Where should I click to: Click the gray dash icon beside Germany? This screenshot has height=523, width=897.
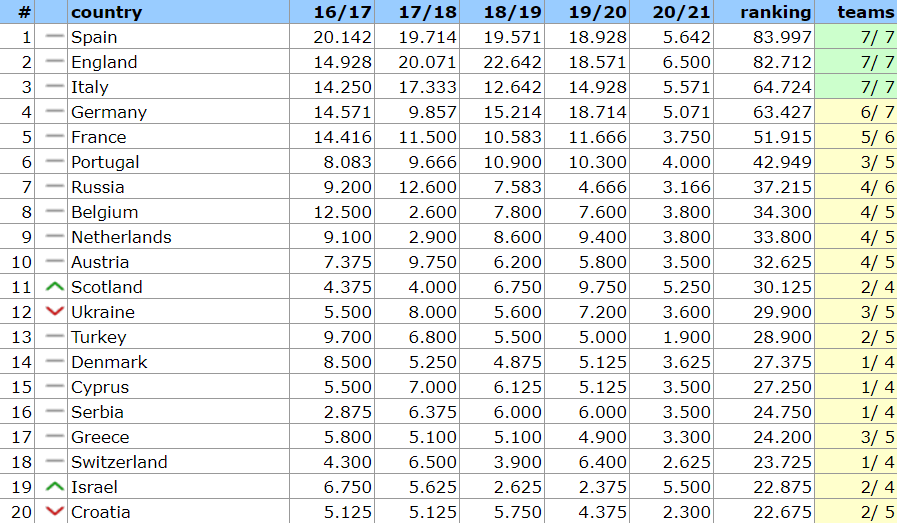(55, 112)
